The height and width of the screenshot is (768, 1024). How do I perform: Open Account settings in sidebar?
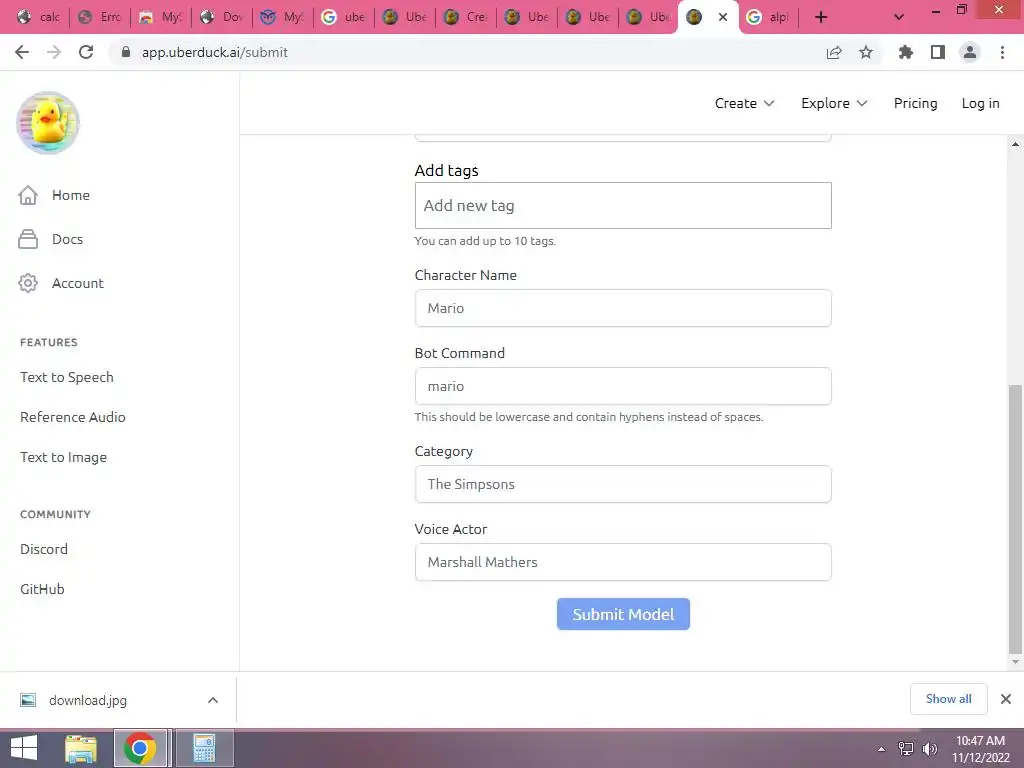[x=61, y=283]
